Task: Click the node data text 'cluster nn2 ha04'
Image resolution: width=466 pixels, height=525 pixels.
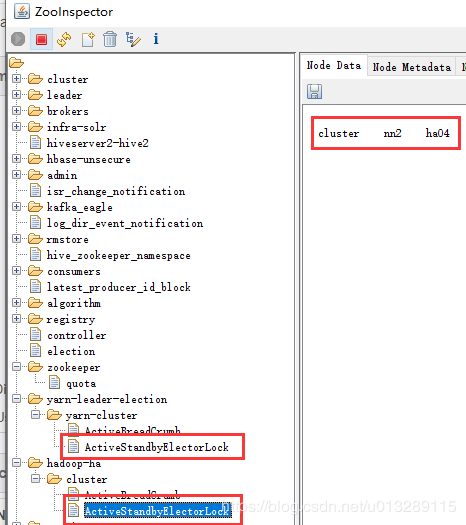Action: [384, 133]
